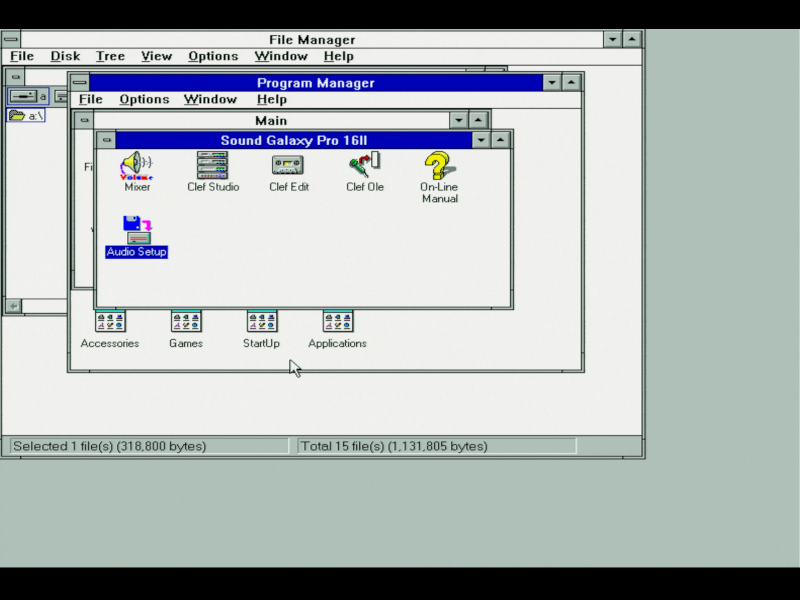Open Help menu in File Manager
Viewport: 800px width, 600px height.
(x=339, y=56)
